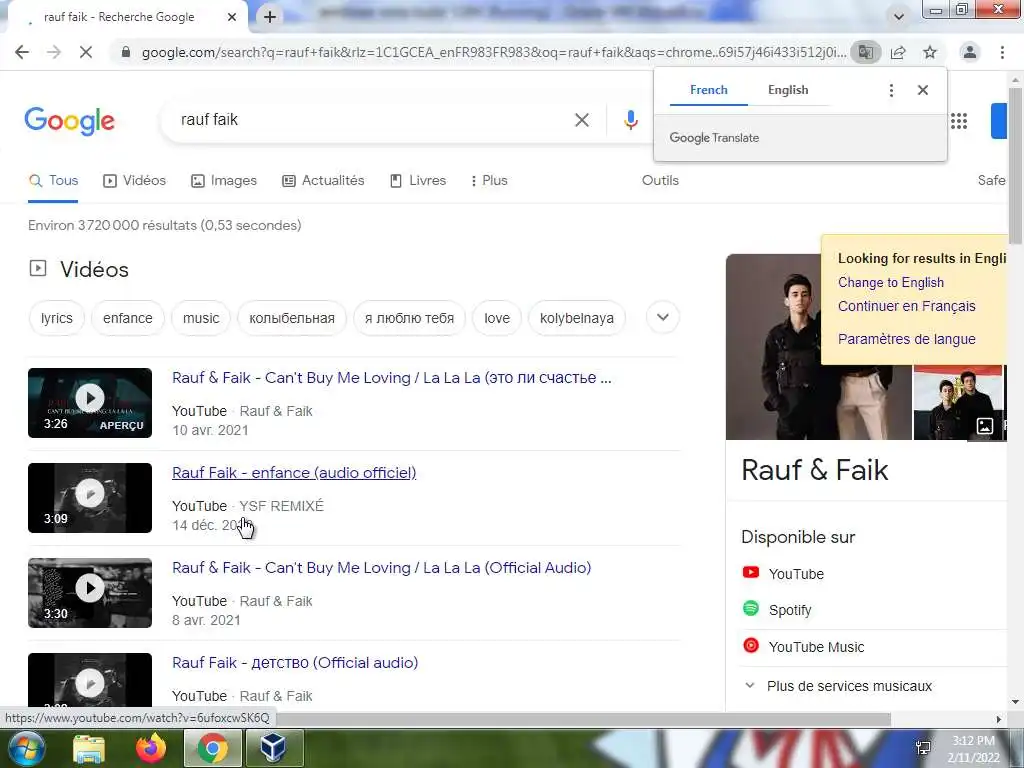Open the Outils search tools
1024x768 pixels.
[660, 181]
